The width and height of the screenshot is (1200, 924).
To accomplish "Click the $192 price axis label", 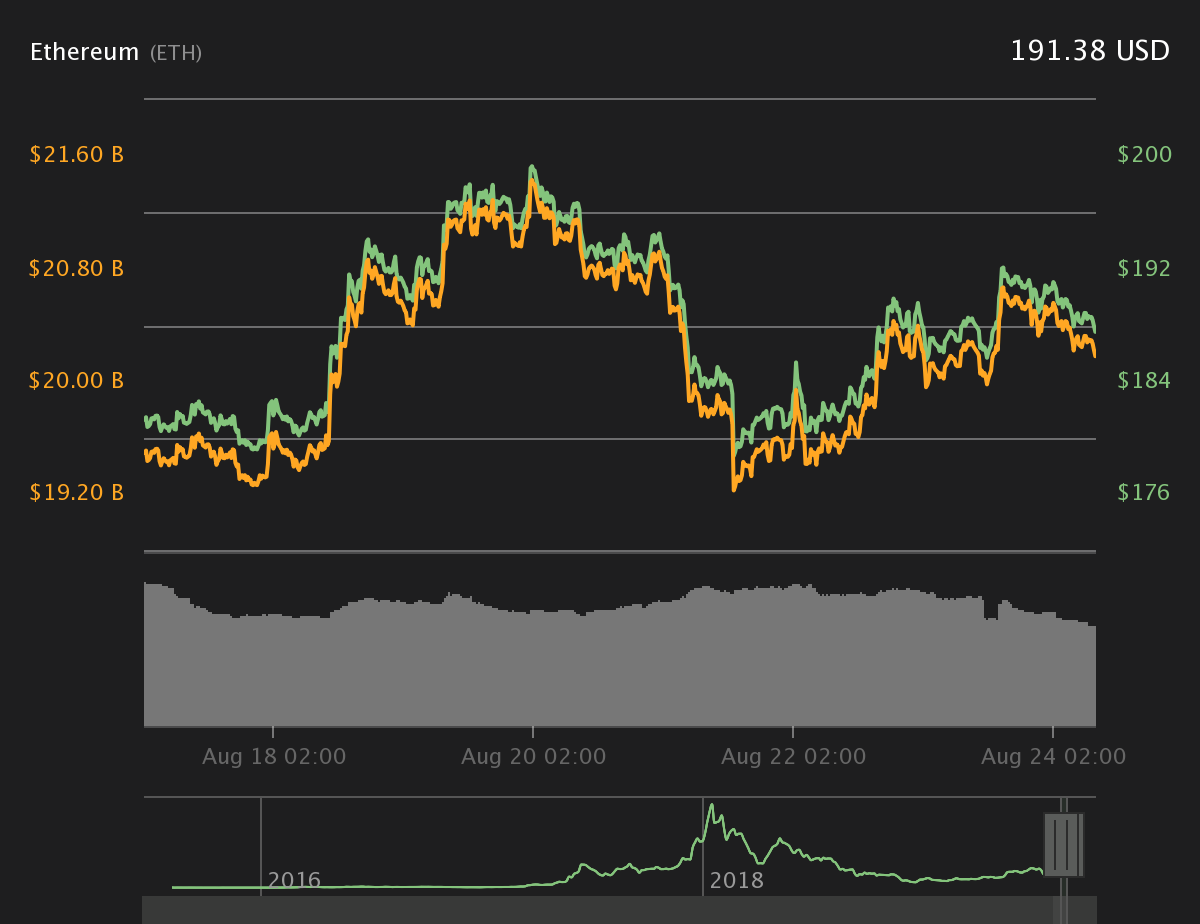I will (1144, 268).
